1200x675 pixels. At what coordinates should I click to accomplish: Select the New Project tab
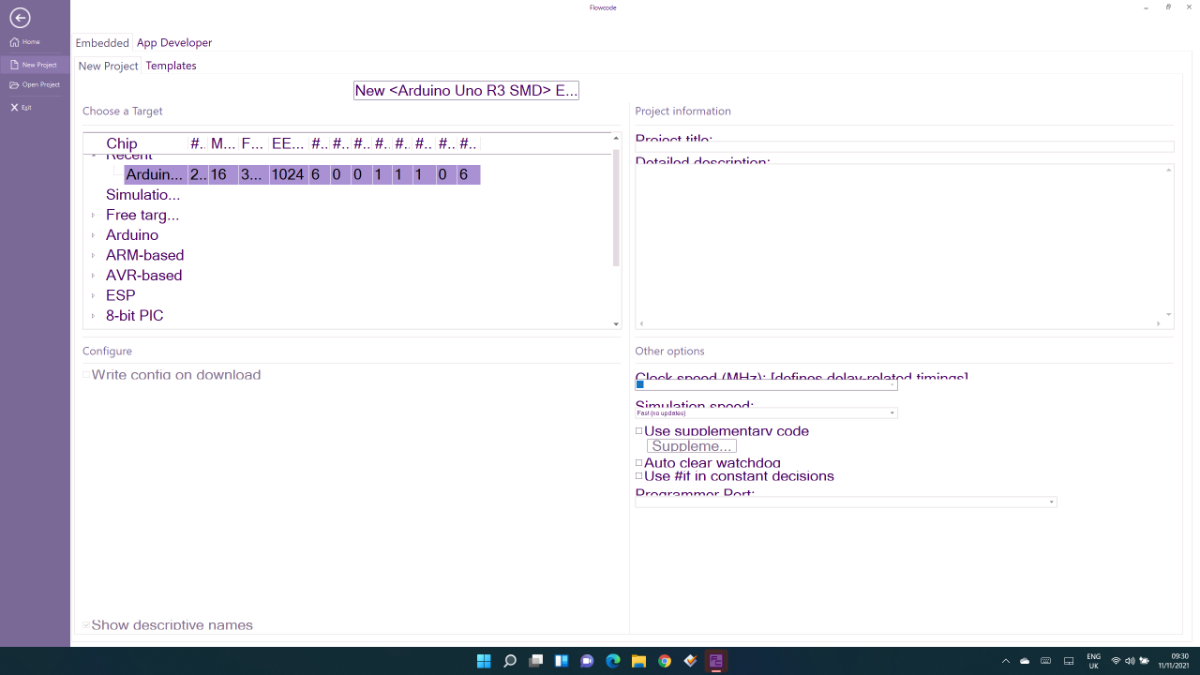(108, 66)
